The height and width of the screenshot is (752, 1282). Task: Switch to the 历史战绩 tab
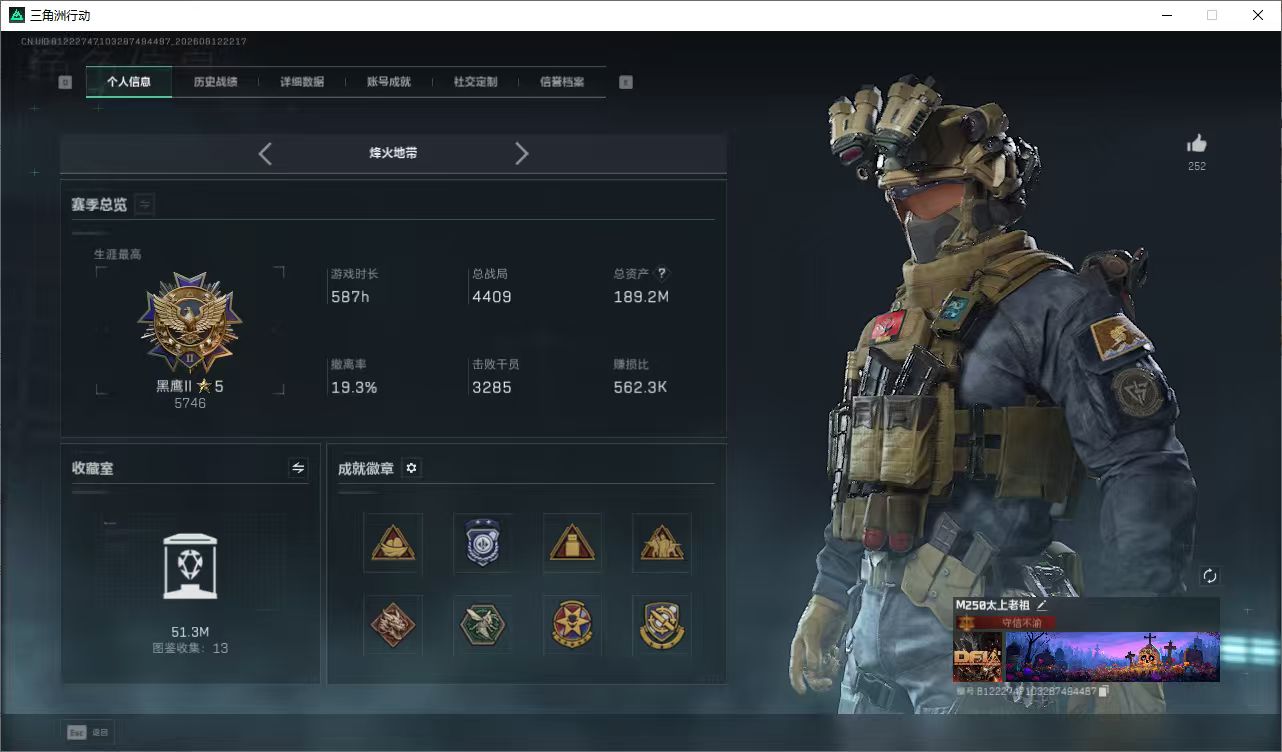click(215, 82)
